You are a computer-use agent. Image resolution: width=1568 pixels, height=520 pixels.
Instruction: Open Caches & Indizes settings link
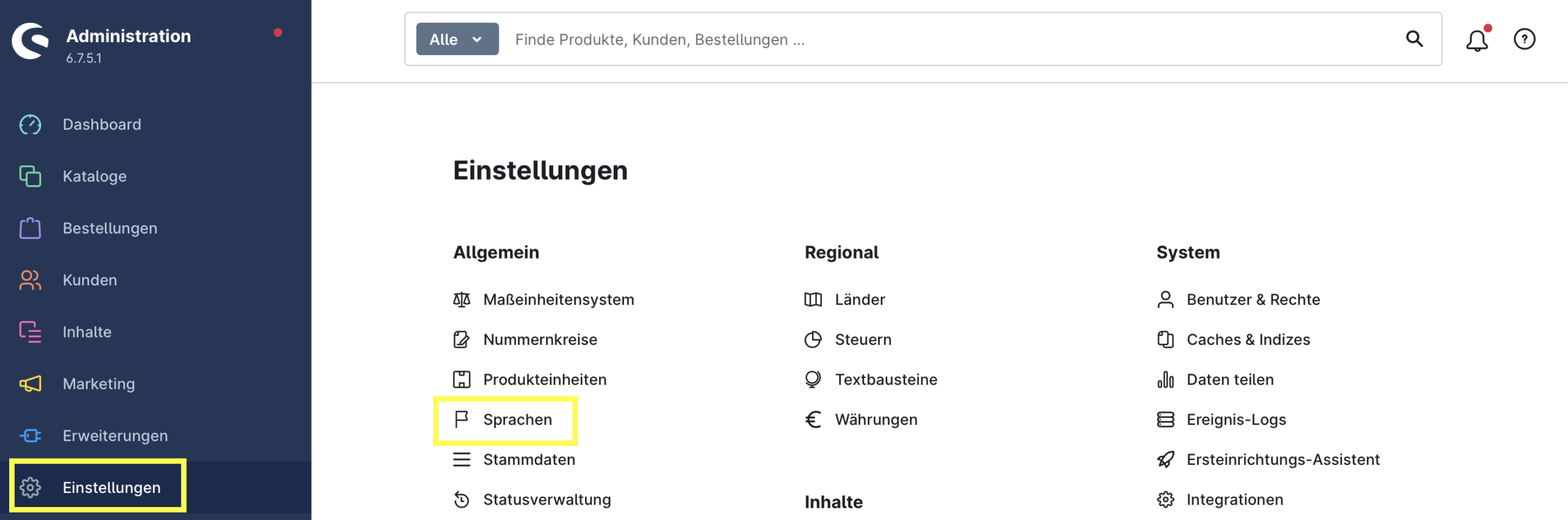(1248, 339)
